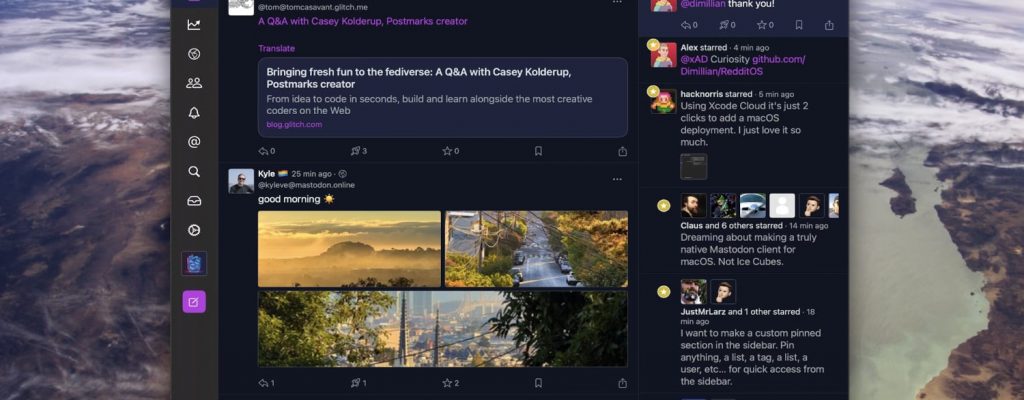Switch account via sidebar avatar
Viewport: 1024px width, 400px height.
pyautogui.click(x=194, y=263)
